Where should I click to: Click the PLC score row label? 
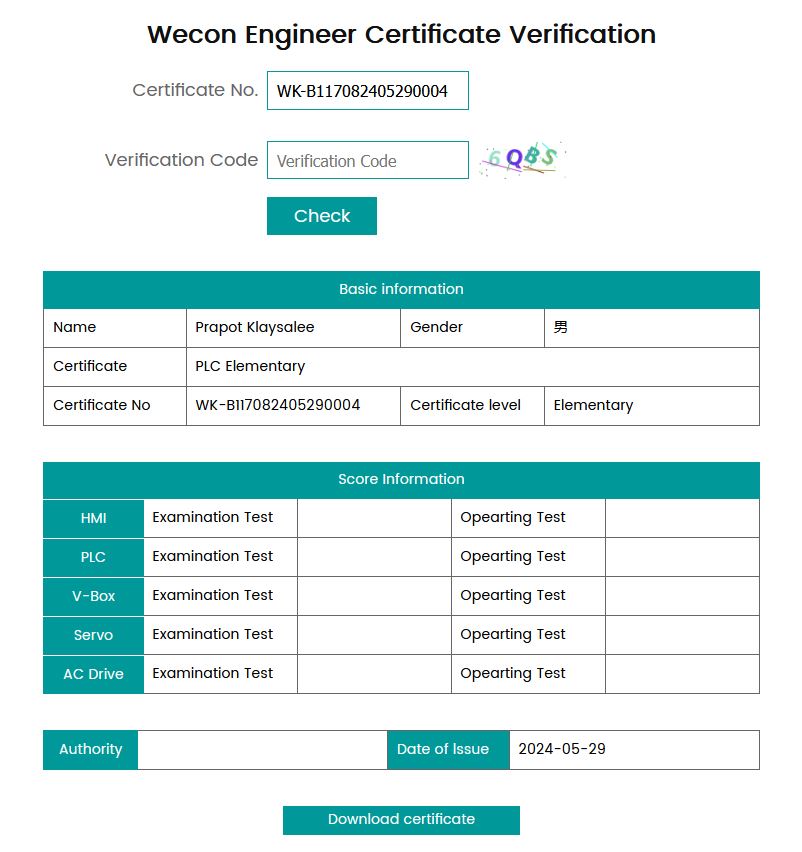pos(94,557)
